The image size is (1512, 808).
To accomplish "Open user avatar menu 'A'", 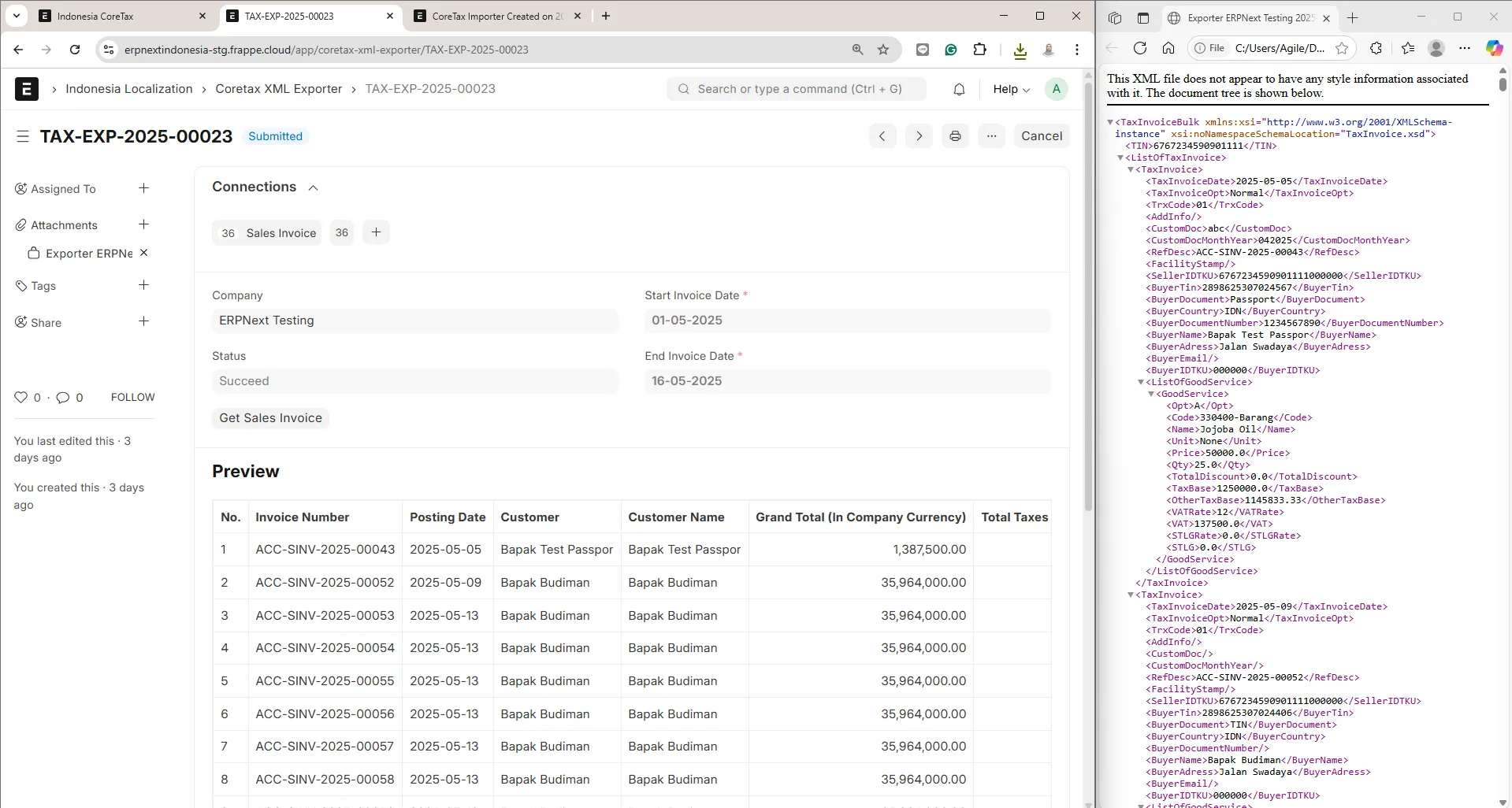I will [x=1056, y=89].
